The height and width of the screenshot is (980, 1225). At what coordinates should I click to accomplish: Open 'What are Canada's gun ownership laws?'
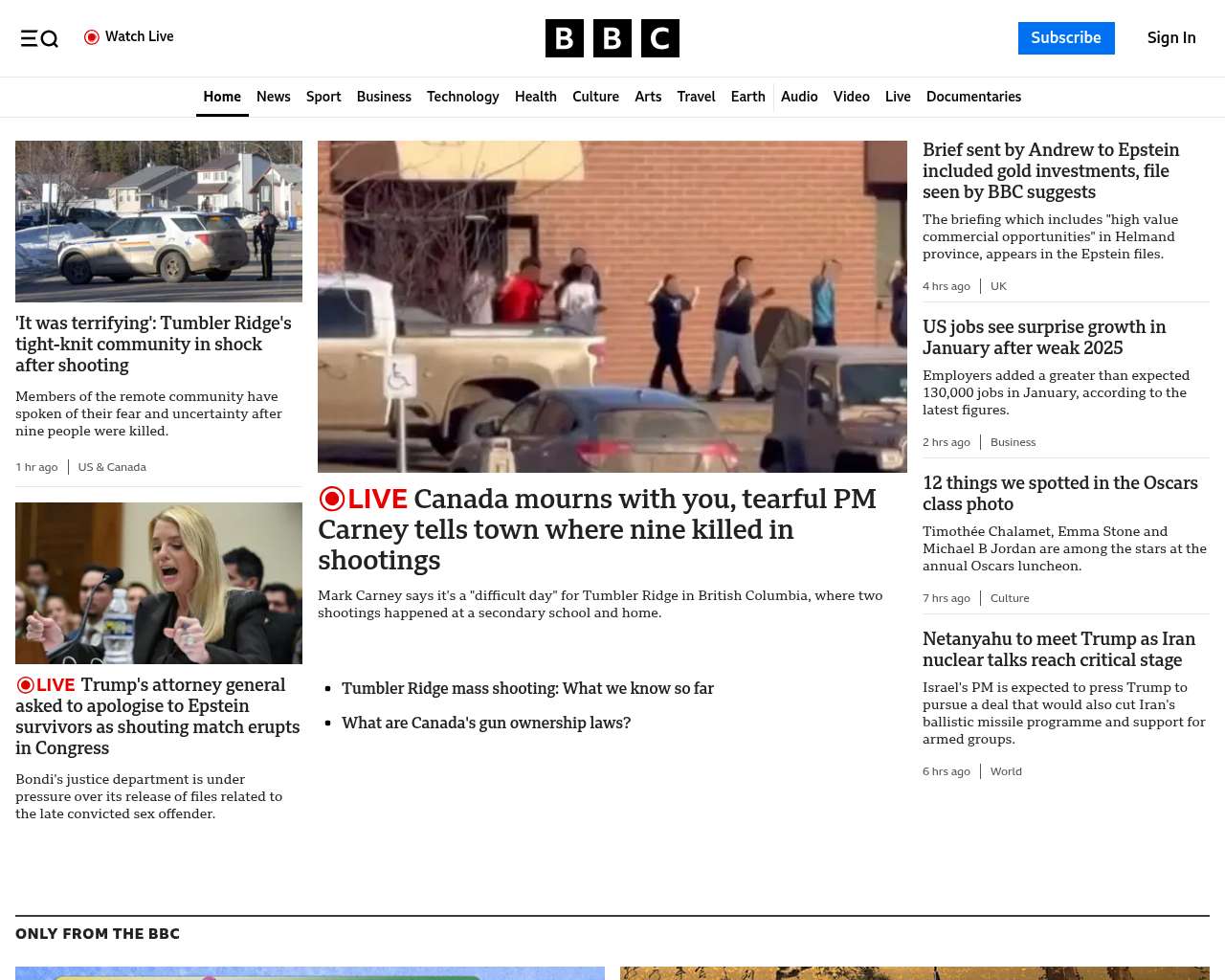click(x=486, y=723)
